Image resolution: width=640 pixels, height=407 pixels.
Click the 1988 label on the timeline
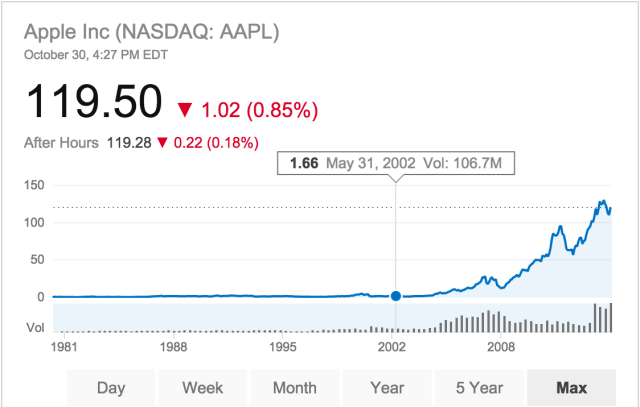click(175, 347)
